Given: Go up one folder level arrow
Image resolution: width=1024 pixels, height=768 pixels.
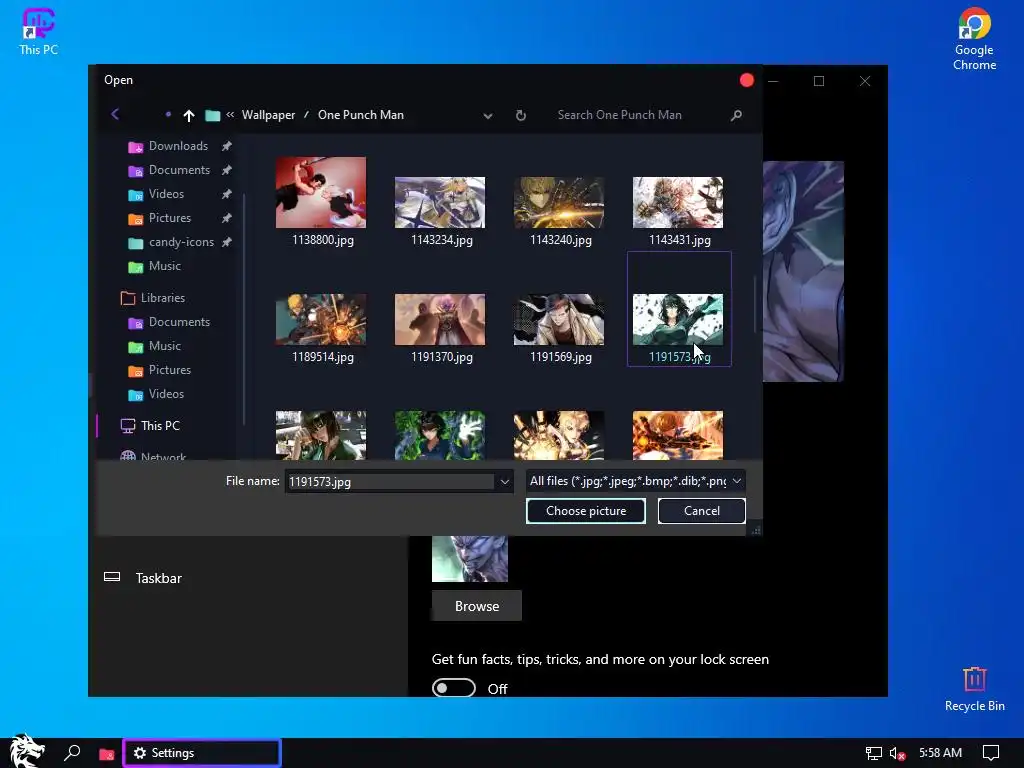Looking at the screenshot, I should tap(189, 116).
